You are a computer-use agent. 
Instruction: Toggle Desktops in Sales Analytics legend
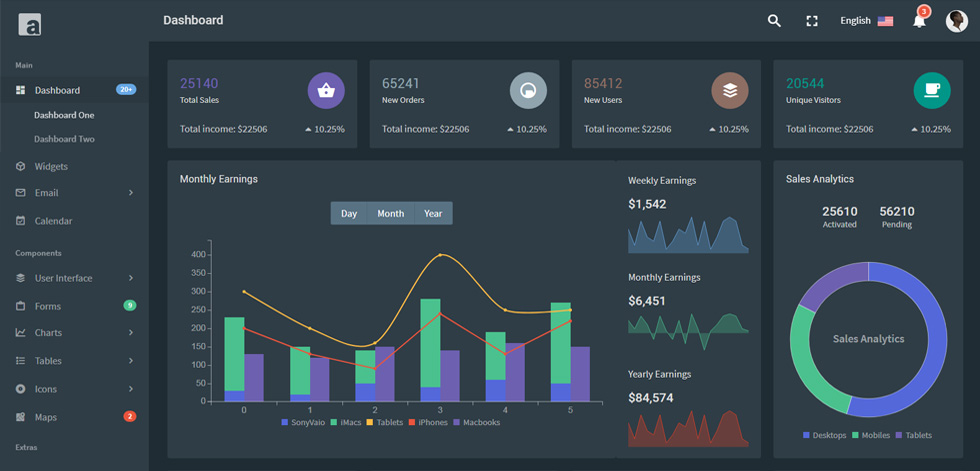(824, 435)
